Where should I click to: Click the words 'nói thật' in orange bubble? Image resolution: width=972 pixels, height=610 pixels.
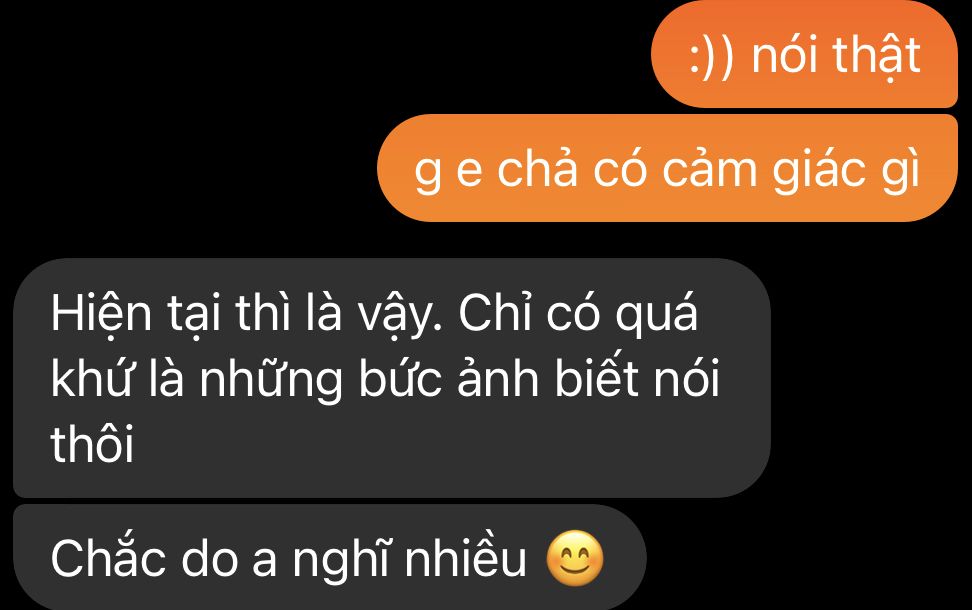[x=836, y=55]
